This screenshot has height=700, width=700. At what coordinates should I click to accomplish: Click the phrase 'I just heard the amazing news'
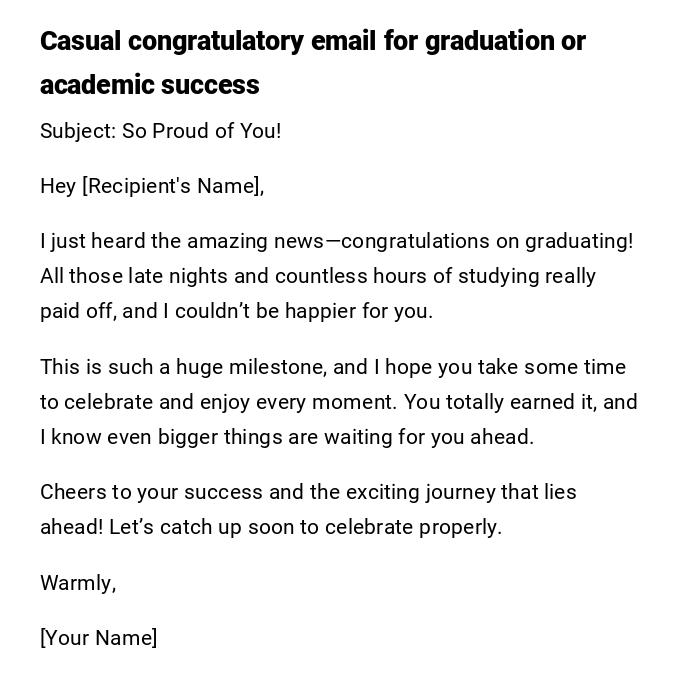click(x=182, y=241)
